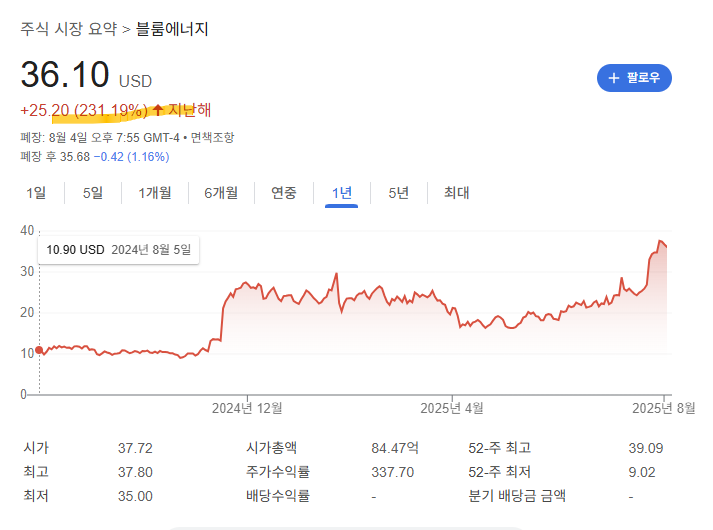
Task: Show the 최대 maximum range chart
Action: 457,193
